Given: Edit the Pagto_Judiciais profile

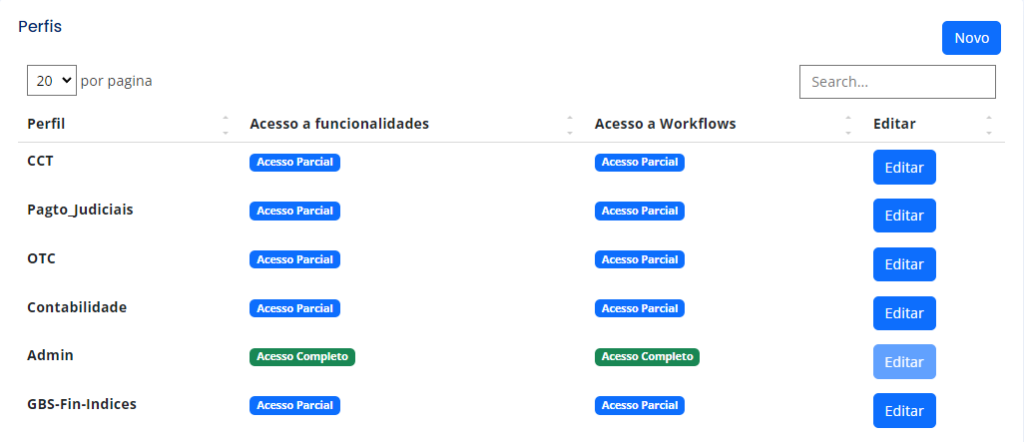Looking at the screenshot, I should tap(904, 215).
